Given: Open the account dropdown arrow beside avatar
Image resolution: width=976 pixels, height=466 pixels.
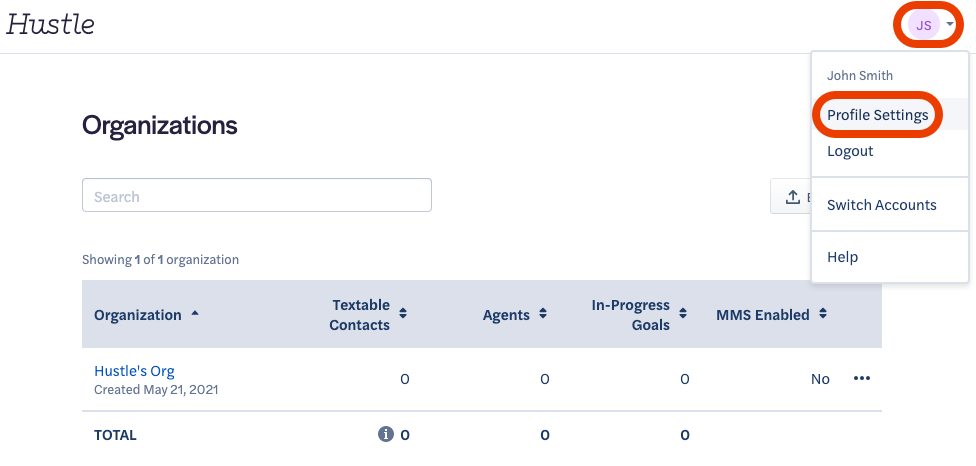Looking at the screenshot, I should point(950,25).
